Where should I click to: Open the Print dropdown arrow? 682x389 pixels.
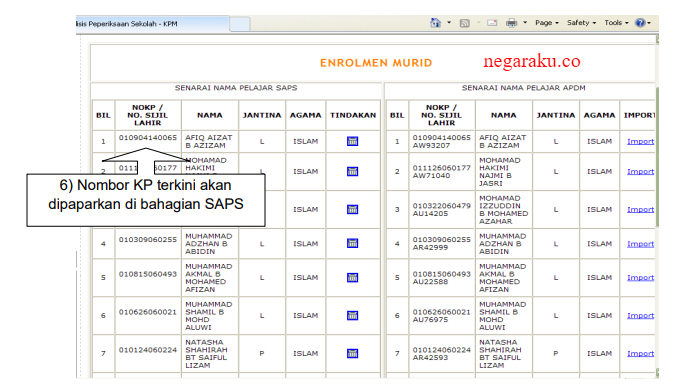click(x=525, y=23)
